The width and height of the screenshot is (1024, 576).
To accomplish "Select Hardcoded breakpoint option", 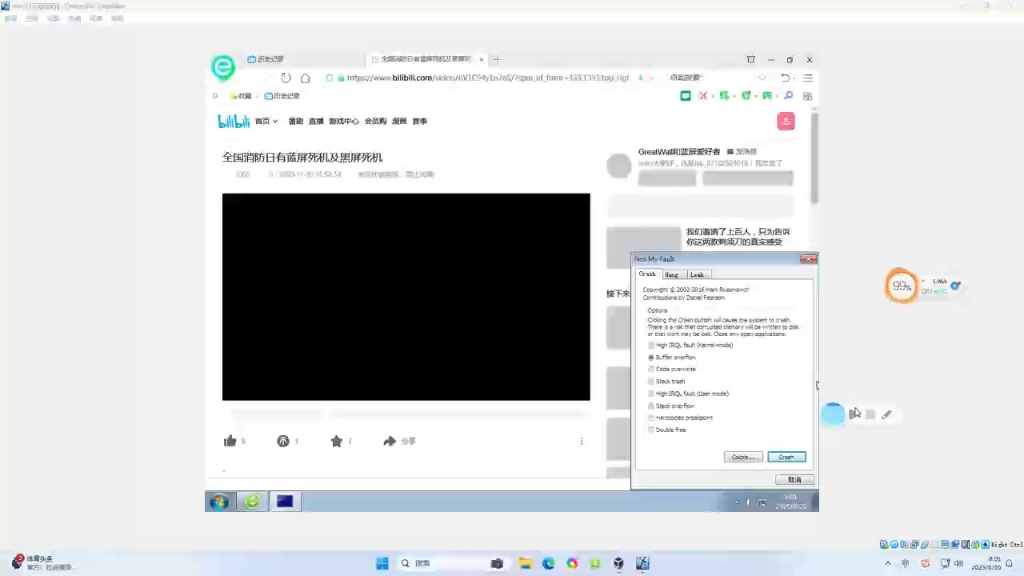I will tap(680, 418).
